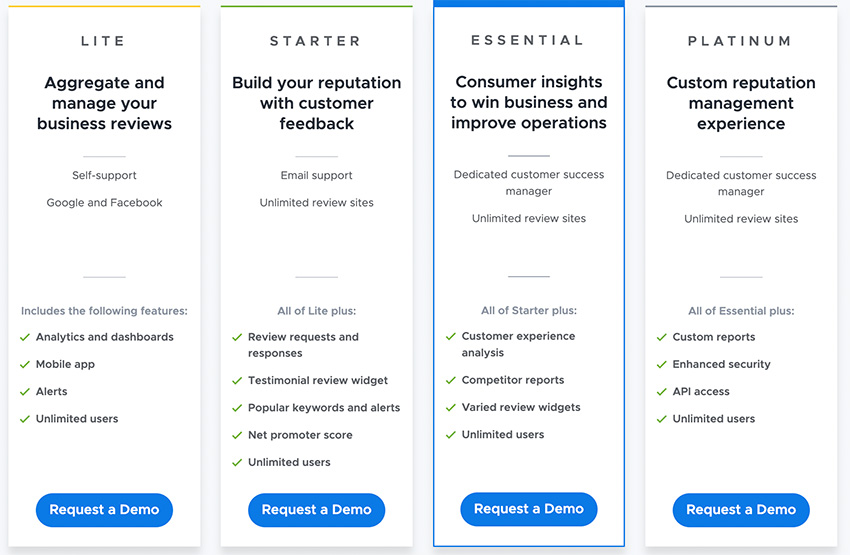
Task: Click the checkmark next to Net promoter score
Action: tap(237, 435)
